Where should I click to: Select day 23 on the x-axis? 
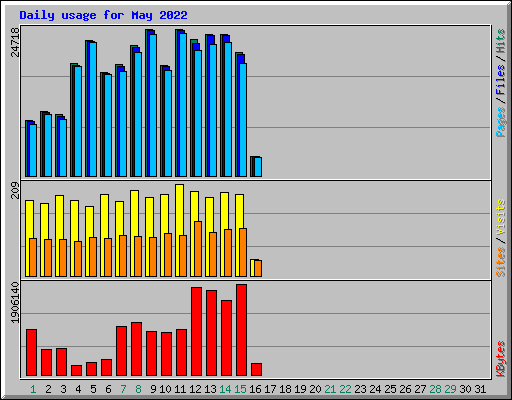[x=360, y=389]
